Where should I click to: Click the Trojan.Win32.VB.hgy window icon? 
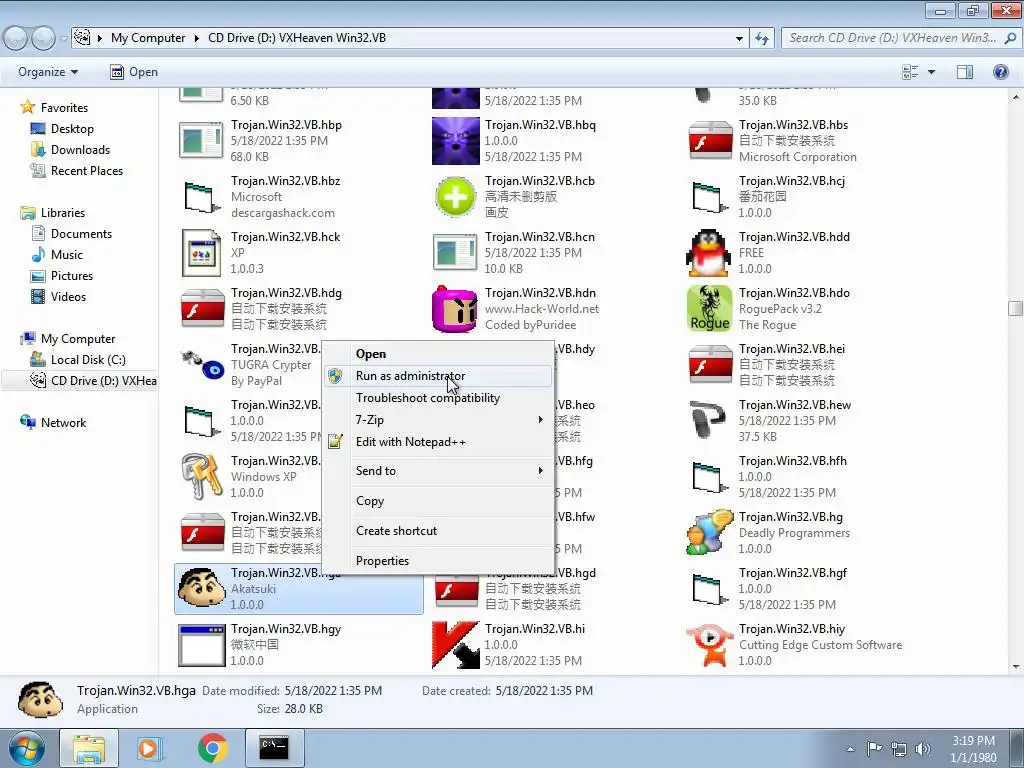(x=201, y=645)
